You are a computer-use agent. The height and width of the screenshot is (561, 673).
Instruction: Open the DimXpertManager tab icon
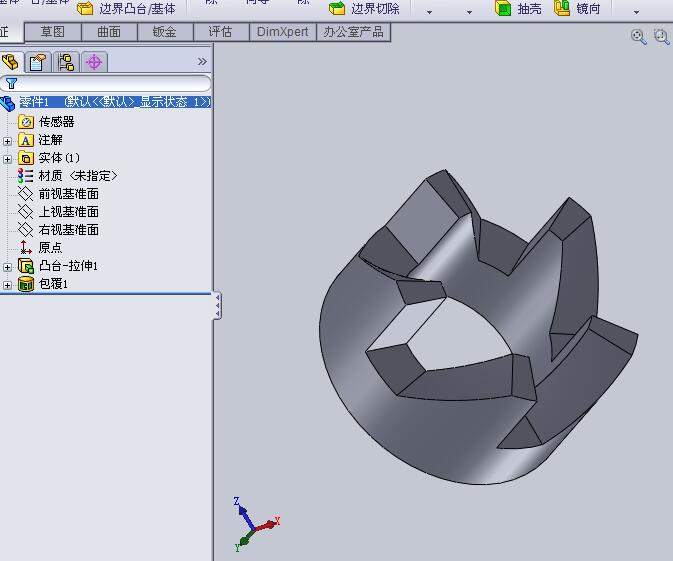click(x=94, y=62)
